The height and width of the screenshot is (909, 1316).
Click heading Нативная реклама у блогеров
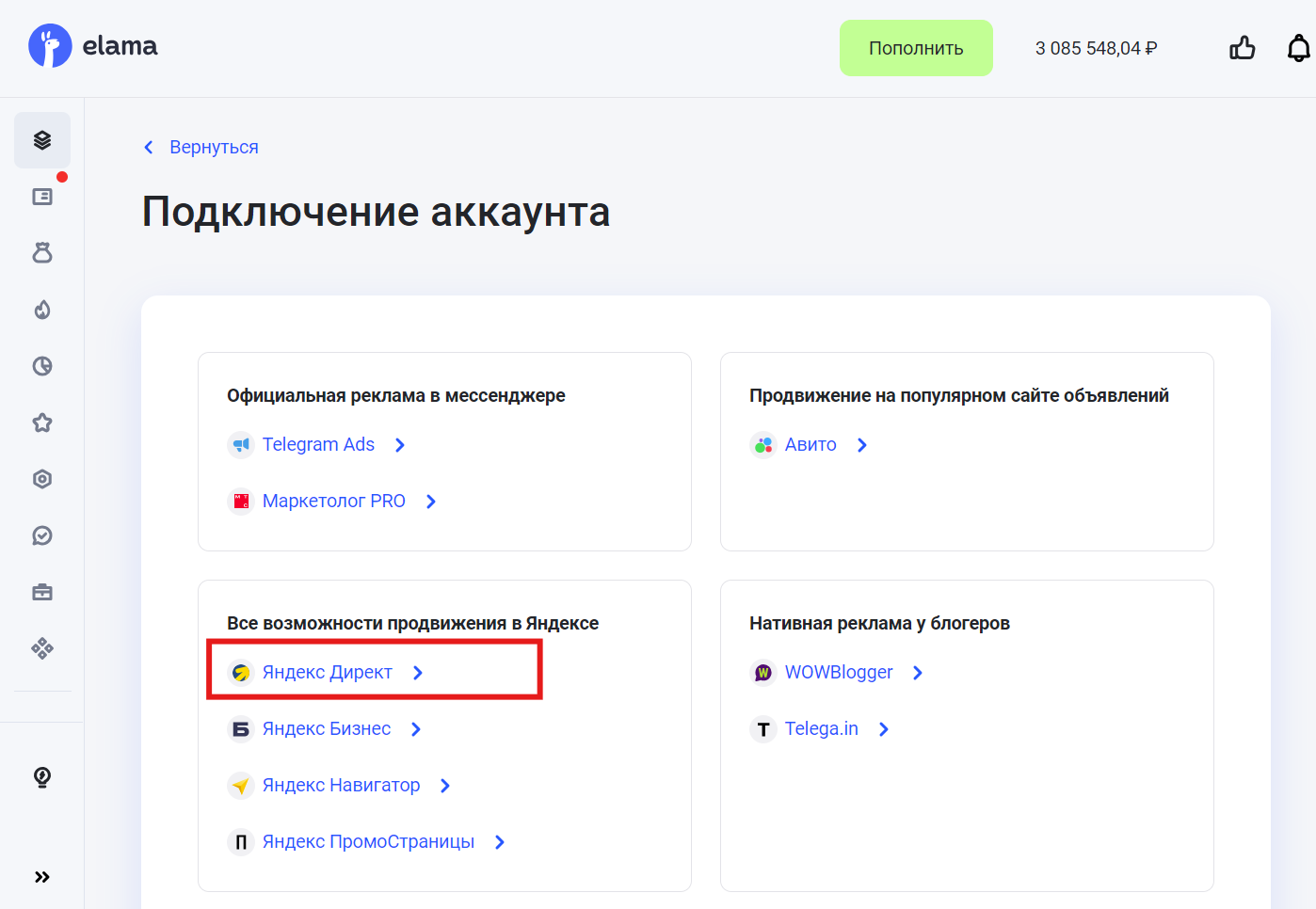[879, 623]
